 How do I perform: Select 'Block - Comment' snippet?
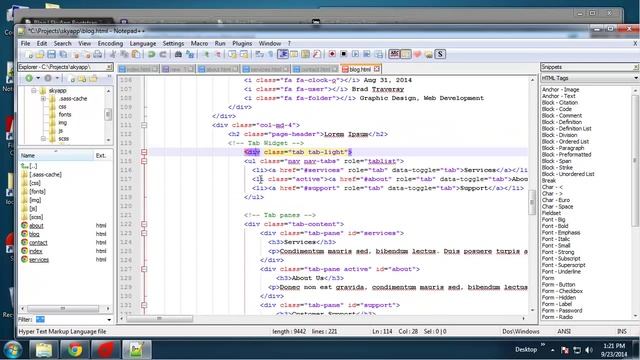click(562, 116)
